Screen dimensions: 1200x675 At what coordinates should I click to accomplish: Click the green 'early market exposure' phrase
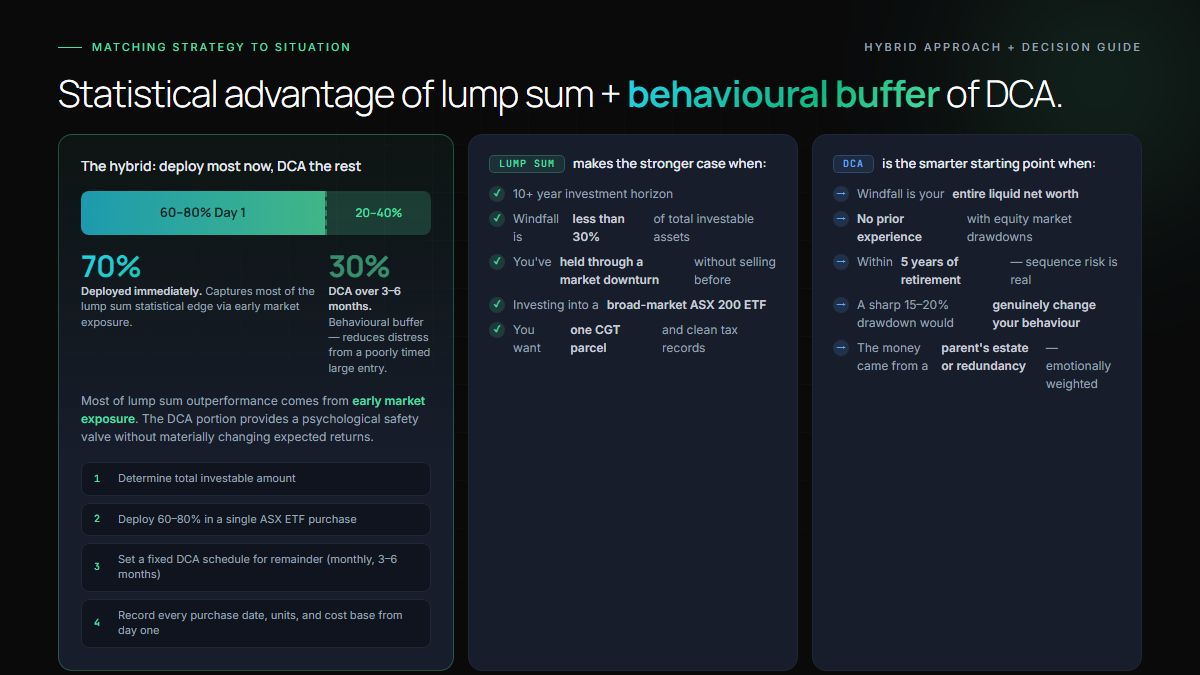click(253, 410)
